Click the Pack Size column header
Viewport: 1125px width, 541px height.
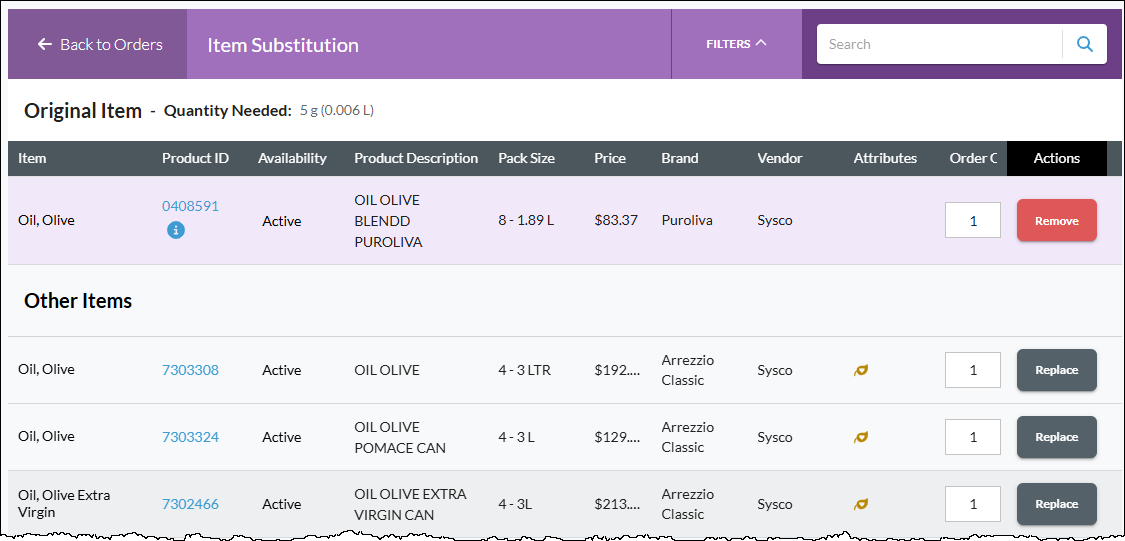[x=527, y=159]
